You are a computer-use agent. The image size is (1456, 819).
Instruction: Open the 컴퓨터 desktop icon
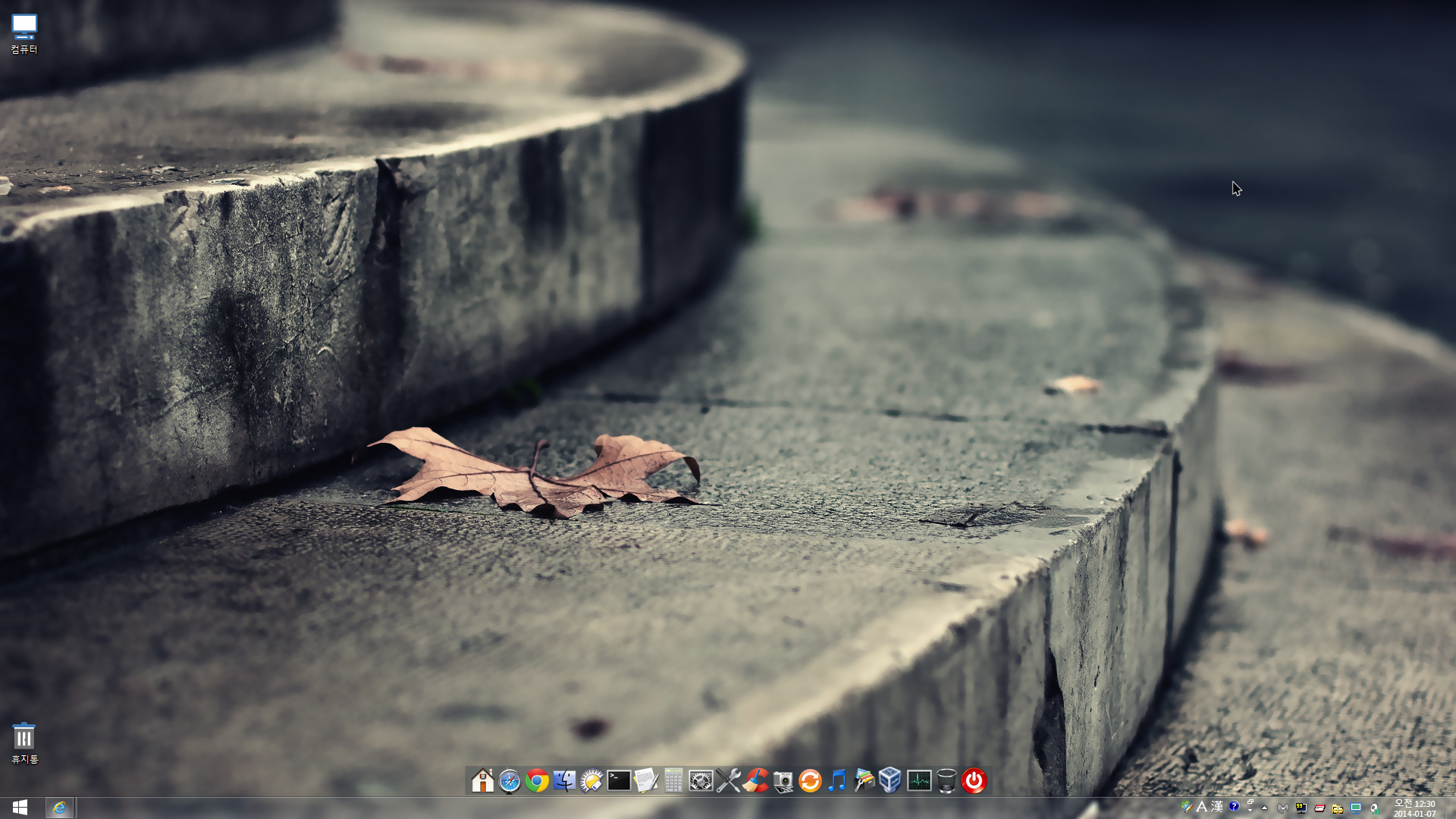(x=24, y=34)
